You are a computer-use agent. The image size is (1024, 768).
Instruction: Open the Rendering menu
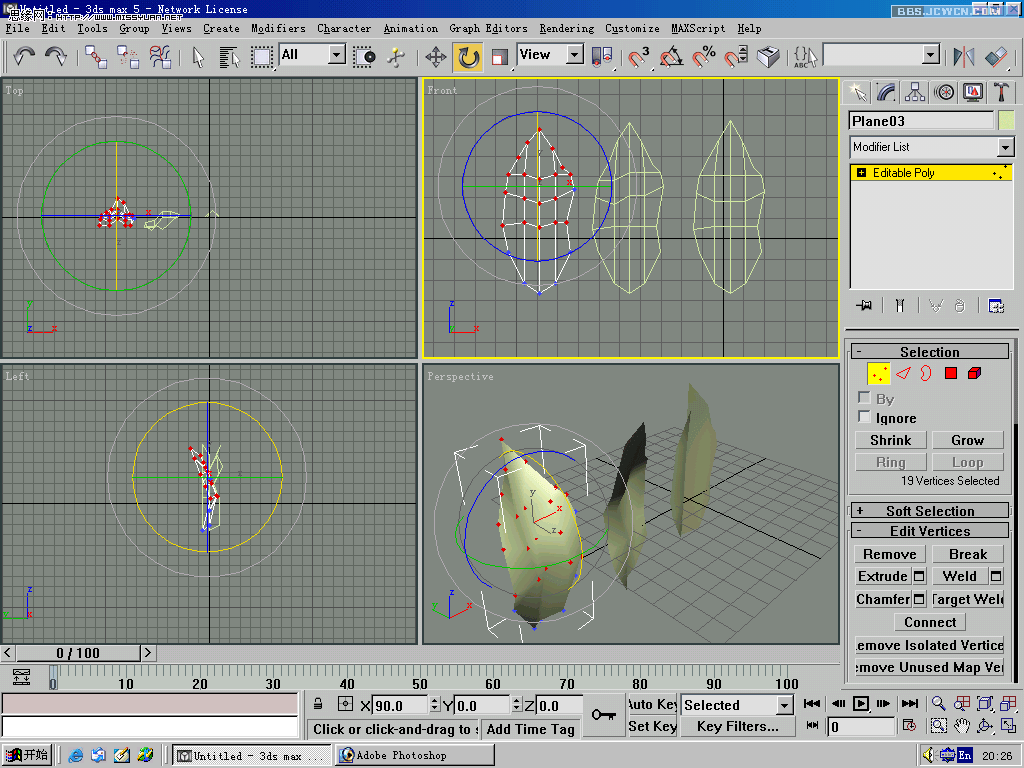(x=567, y=28)
